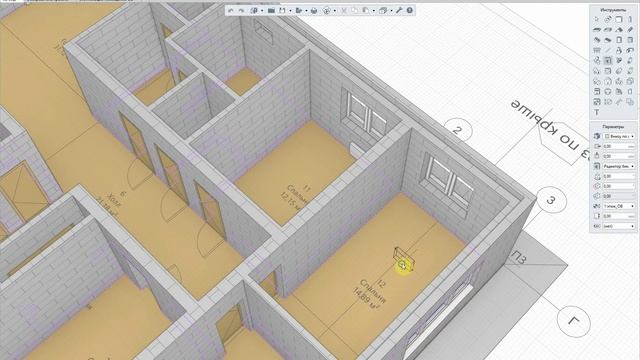Select the window in bedroom 11 wall
This screenshot has height=360, width=640.
[366, 113]
